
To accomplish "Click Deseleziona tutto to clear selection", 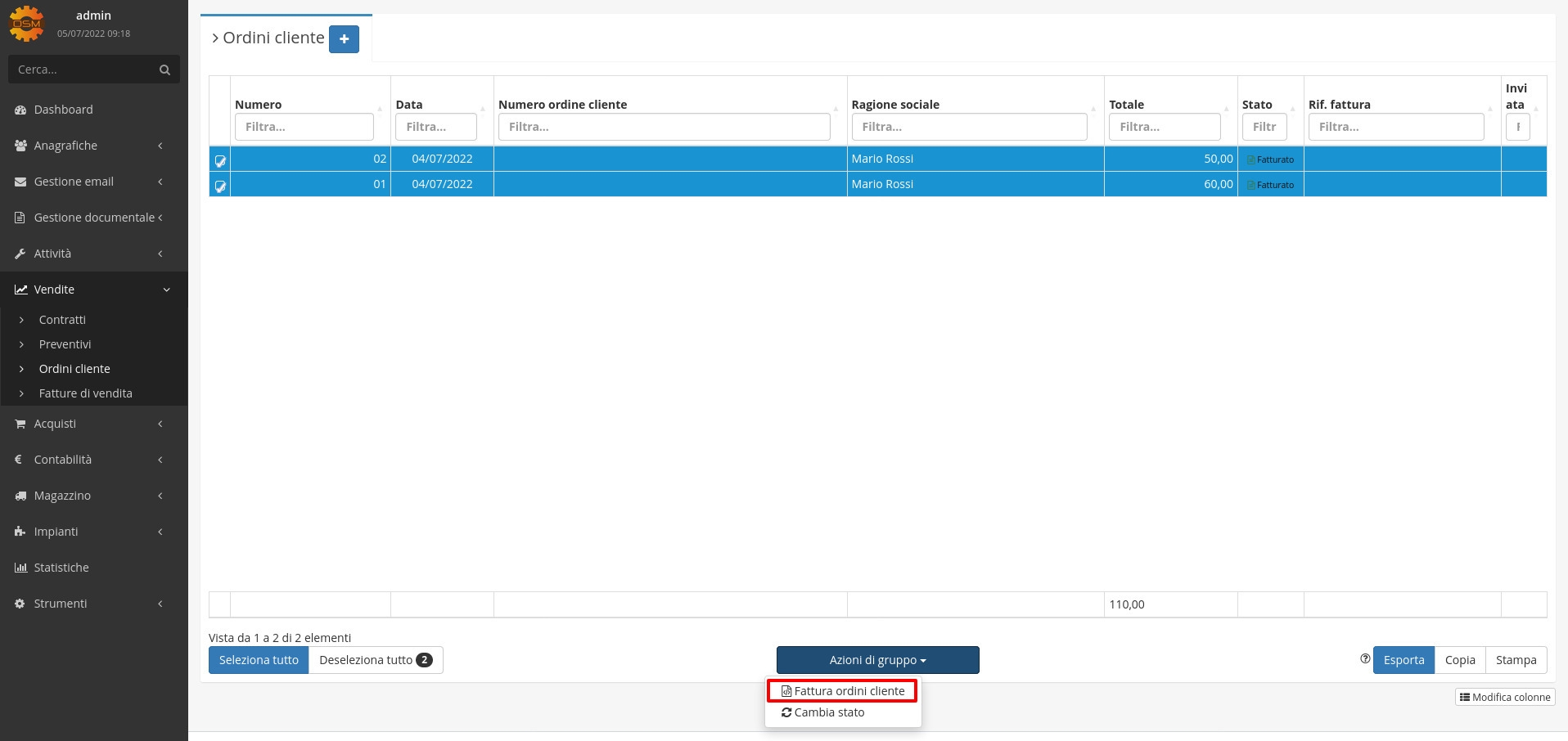I will [x=375, y=660].
